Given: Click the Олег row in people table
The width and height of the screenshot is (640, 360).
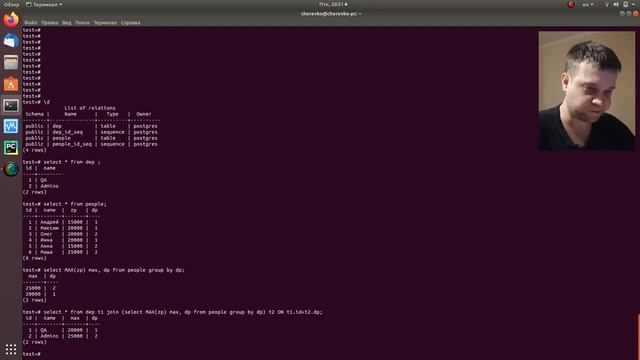Looking at the screenshot, I should [63, 234].
